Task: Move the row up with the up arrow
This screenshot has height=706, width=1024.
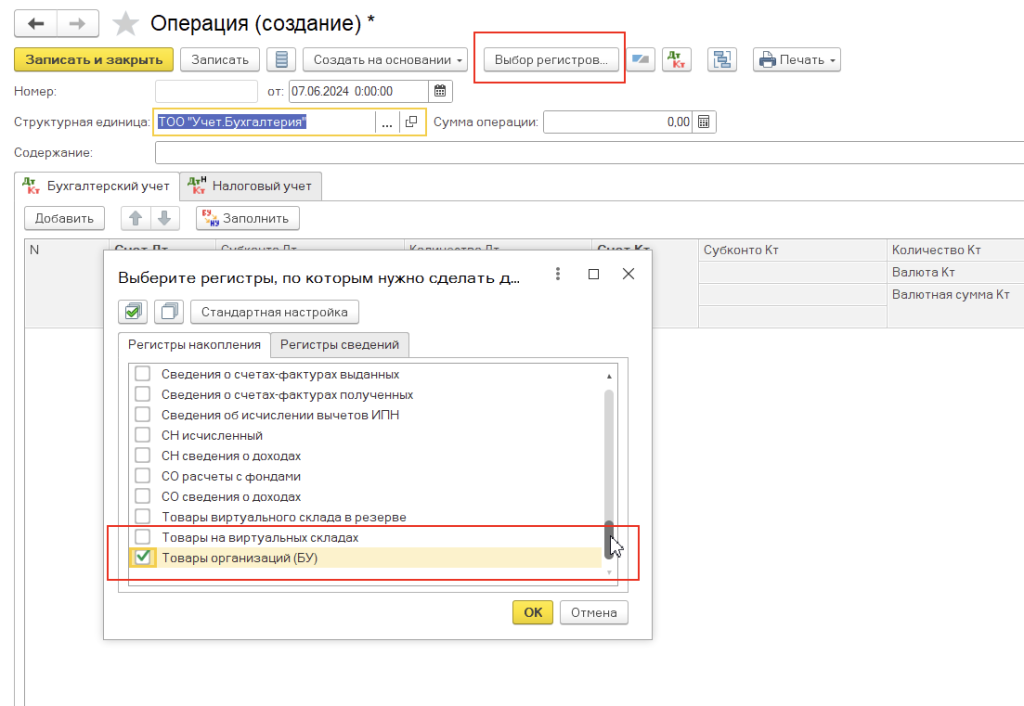Action: [135, 218]
